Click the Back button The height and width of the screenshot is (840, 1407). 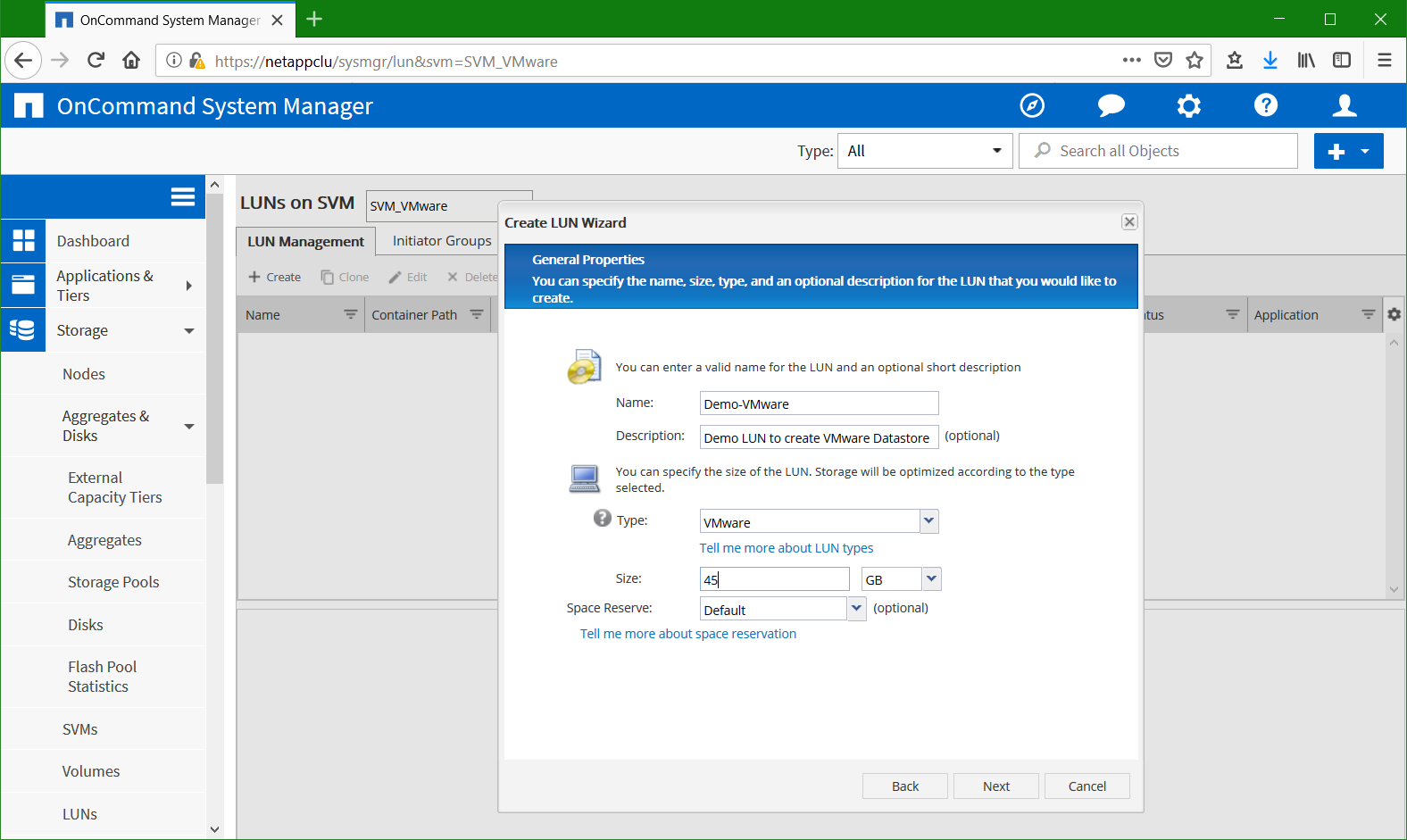coord(905,786)
